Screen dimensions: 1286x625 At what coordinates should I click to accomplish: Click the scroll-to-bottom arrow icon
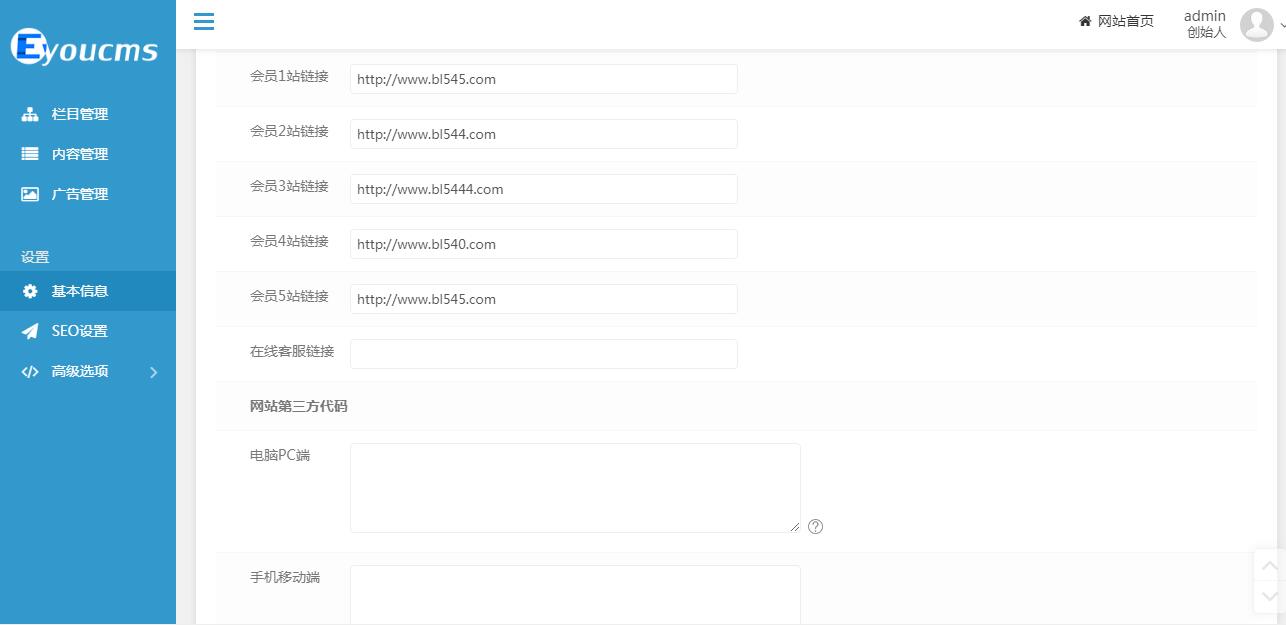1269,596
